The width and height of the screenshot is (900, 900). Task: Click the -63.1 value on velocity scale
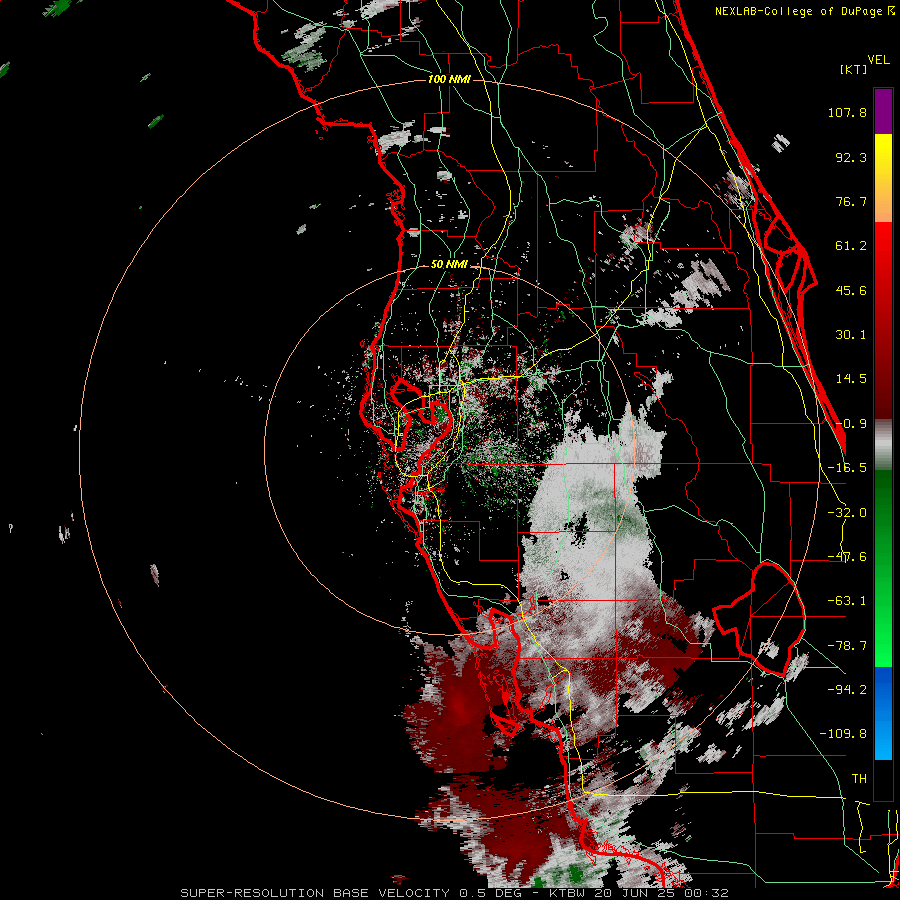(847, 601)
